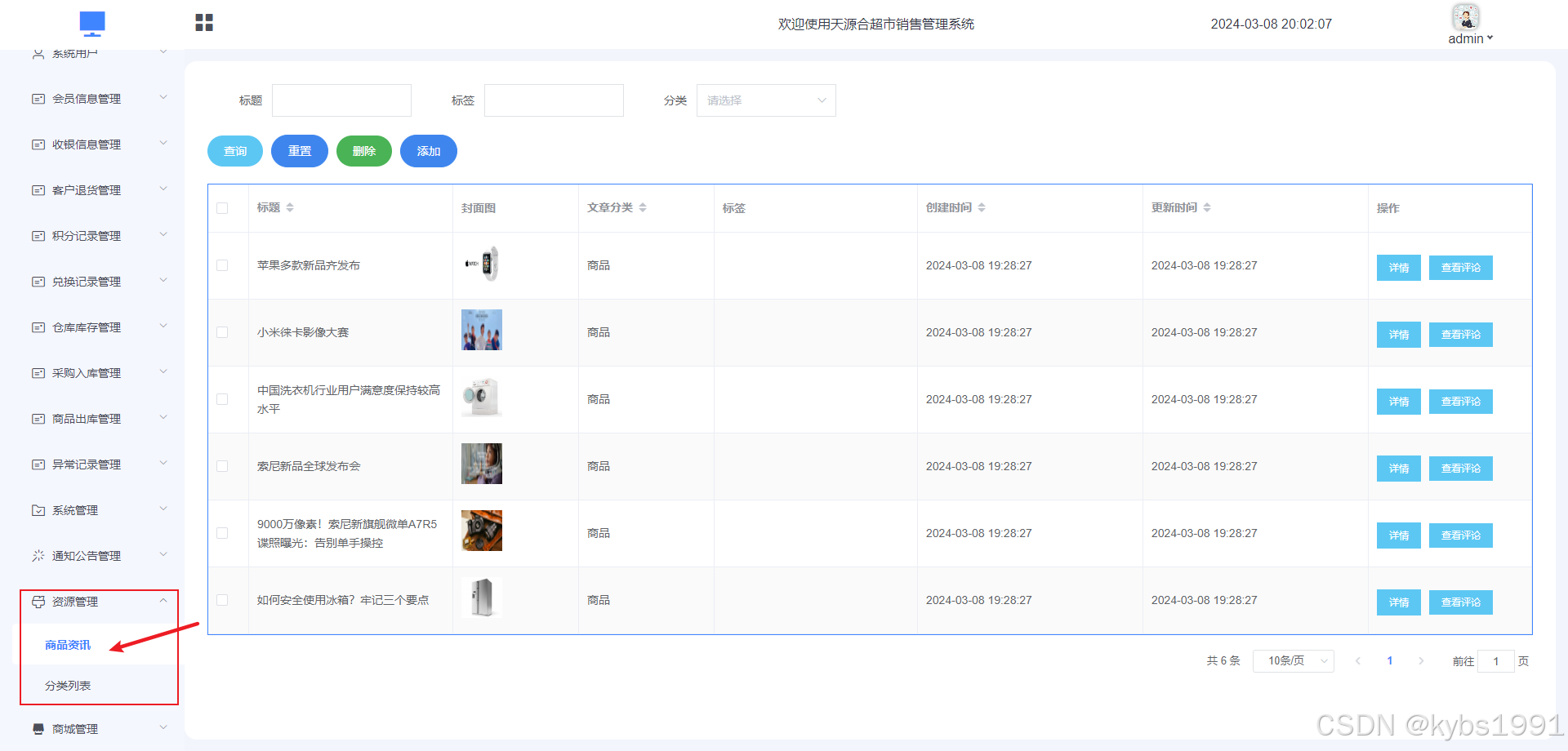The height and width of the screenshot is (751, 1568).
Task: Open the 分类 请选择 dropdown
Action: (766, 100)
